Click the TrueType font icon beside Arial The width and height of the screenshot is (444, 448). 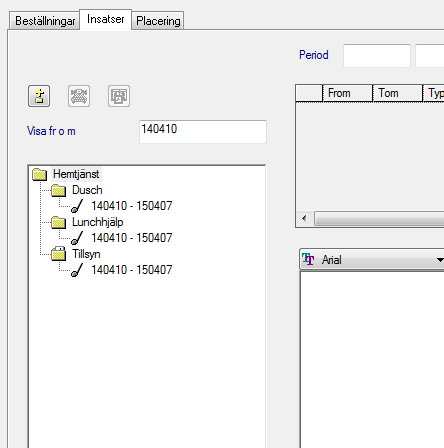tap(308, 259)
